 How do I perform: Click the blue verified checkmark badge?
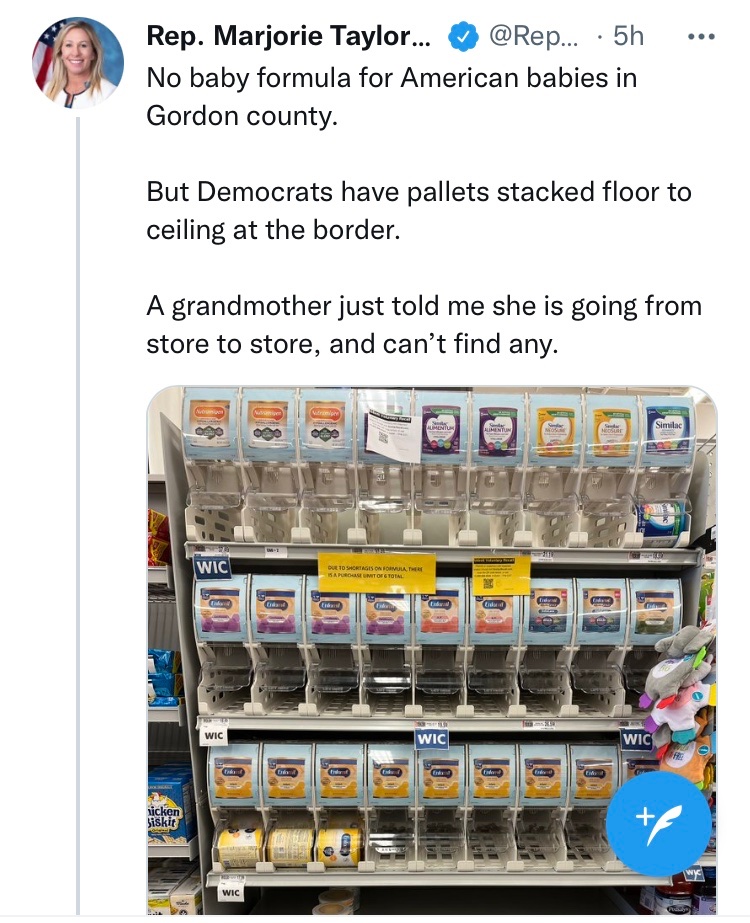[x=460, y=36]
